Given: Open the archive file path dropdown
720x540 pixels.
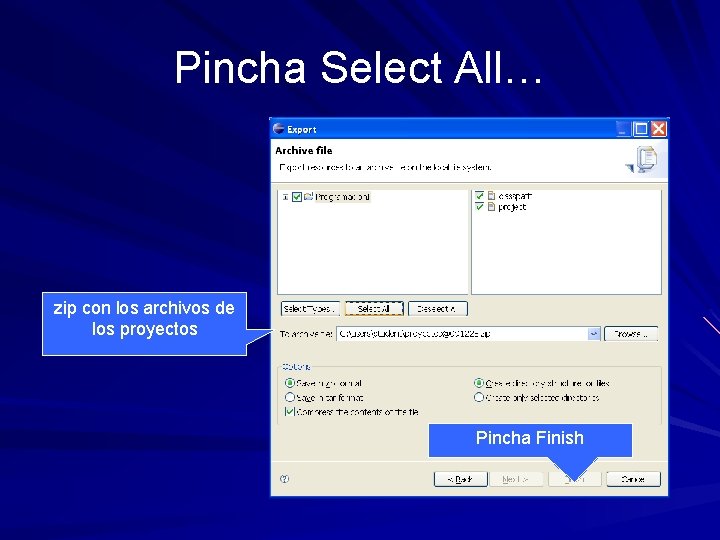Looking at the screenshot, I should point(594,334).
